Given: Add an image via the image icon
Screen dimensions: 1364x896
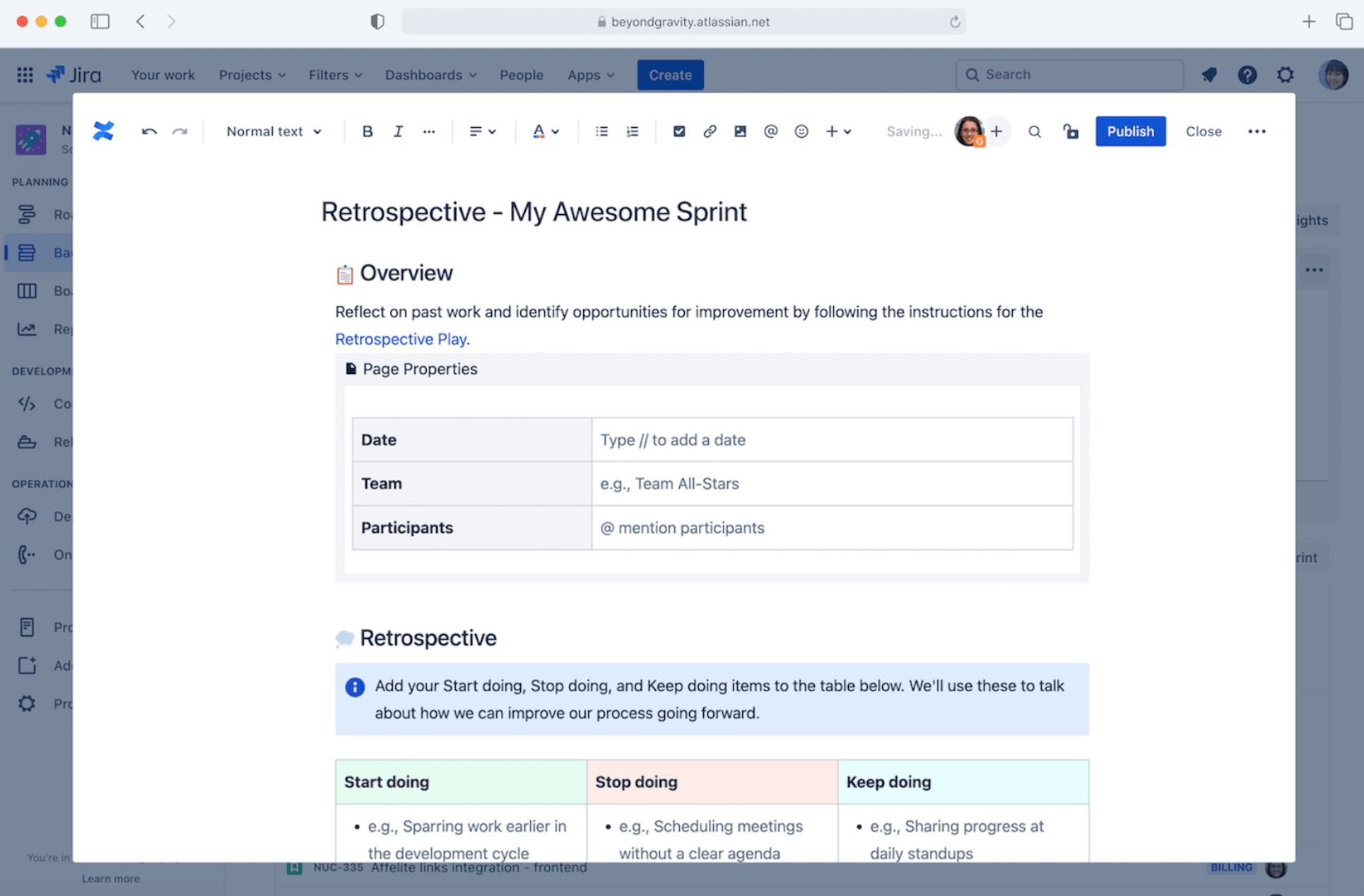Looking at the screenshot, I should 740,131.
